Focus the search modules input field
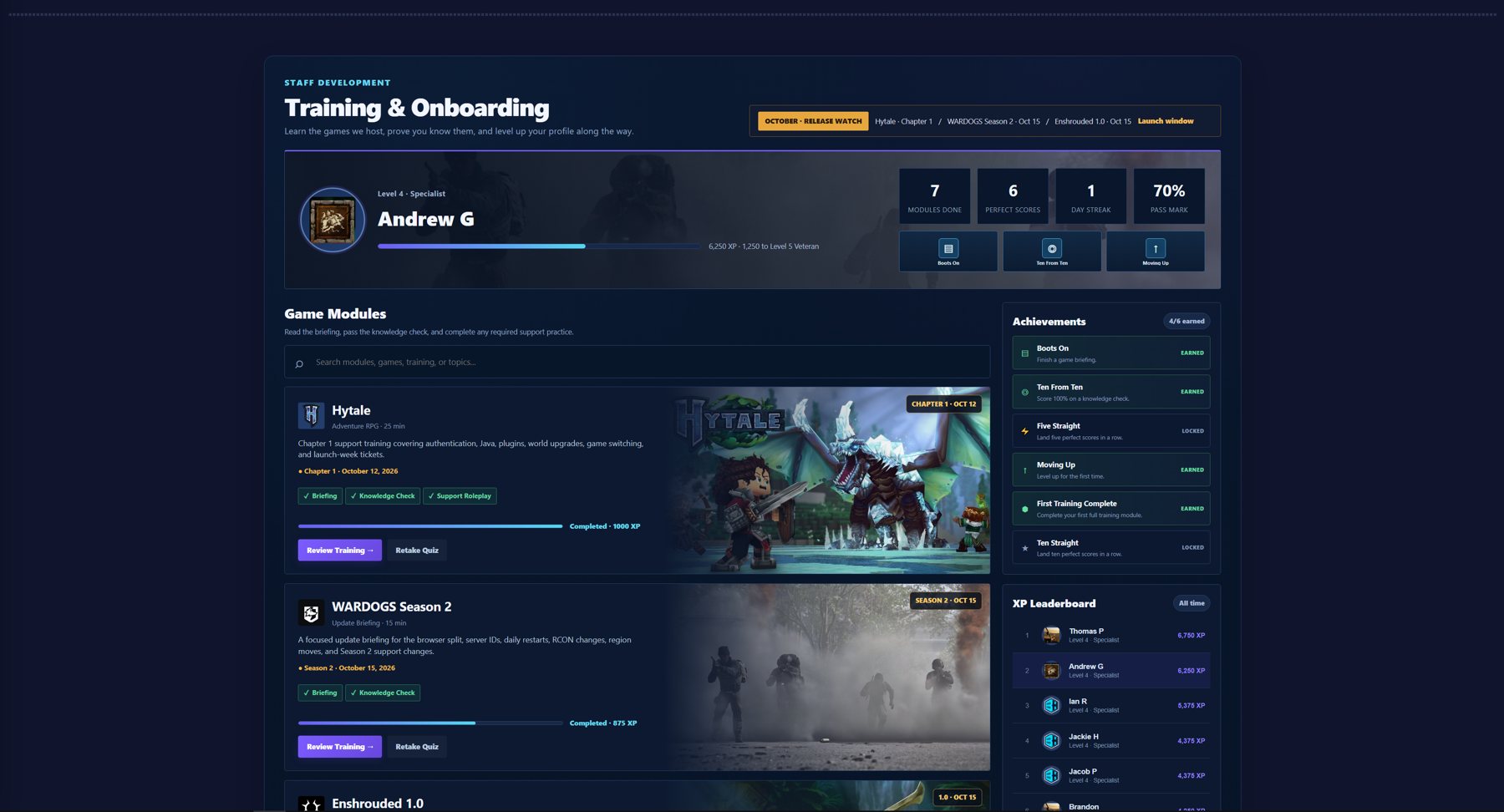Screen dimensions: 1504x812 (x=637, y=362)
